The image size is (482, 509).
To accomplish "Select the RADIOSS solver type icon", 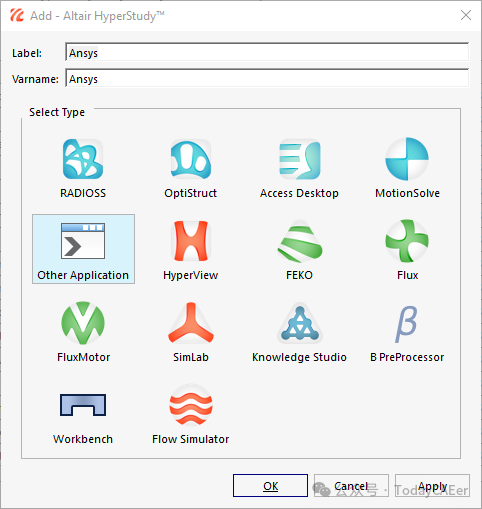I will click(83, 159).
